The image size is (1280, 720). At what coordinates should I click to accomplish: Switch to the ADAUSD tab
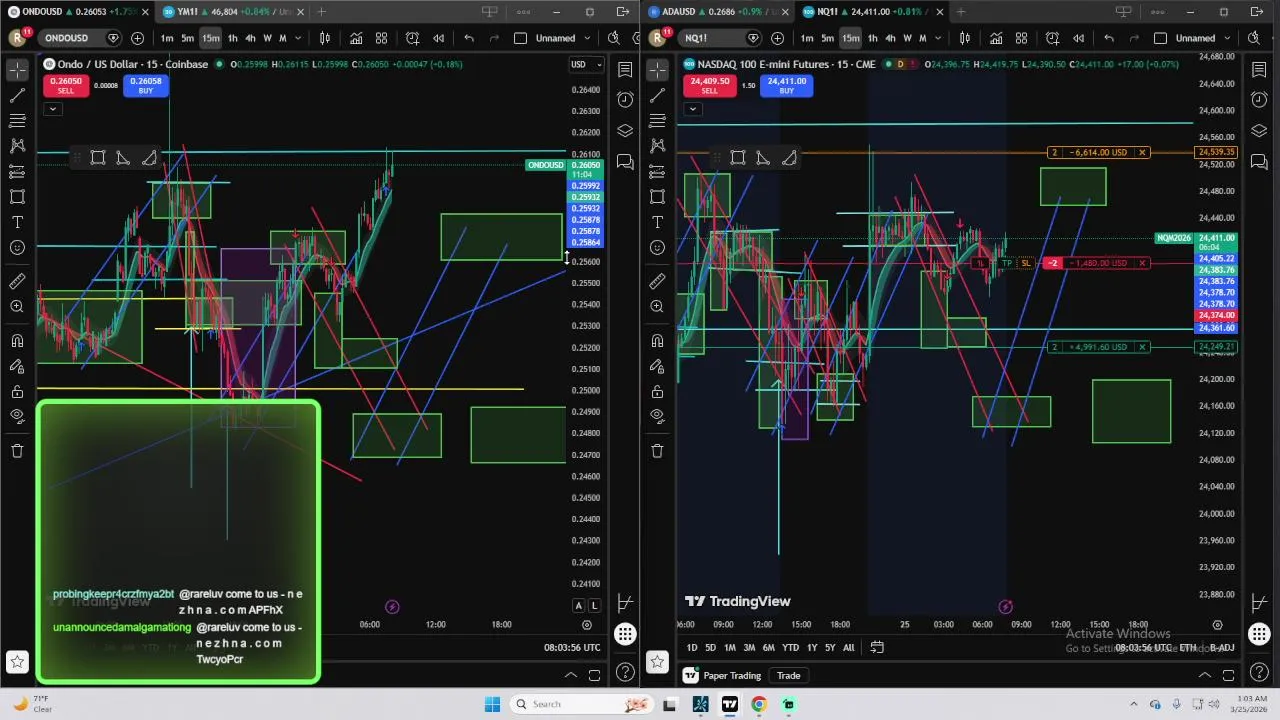coord(711,12)
